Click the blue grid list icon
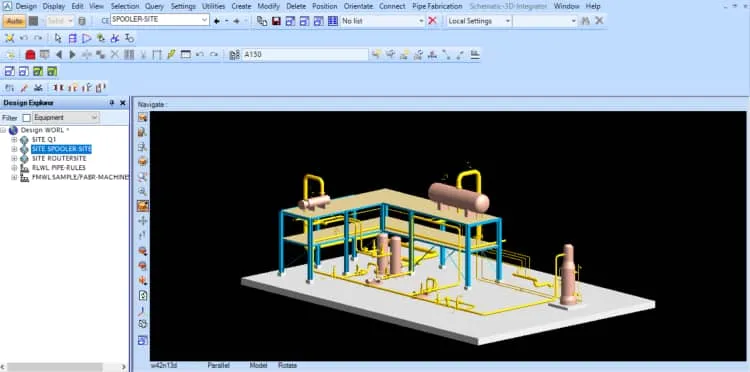The width and height of the screenshot is (750, 372). [x=333, y=21]
